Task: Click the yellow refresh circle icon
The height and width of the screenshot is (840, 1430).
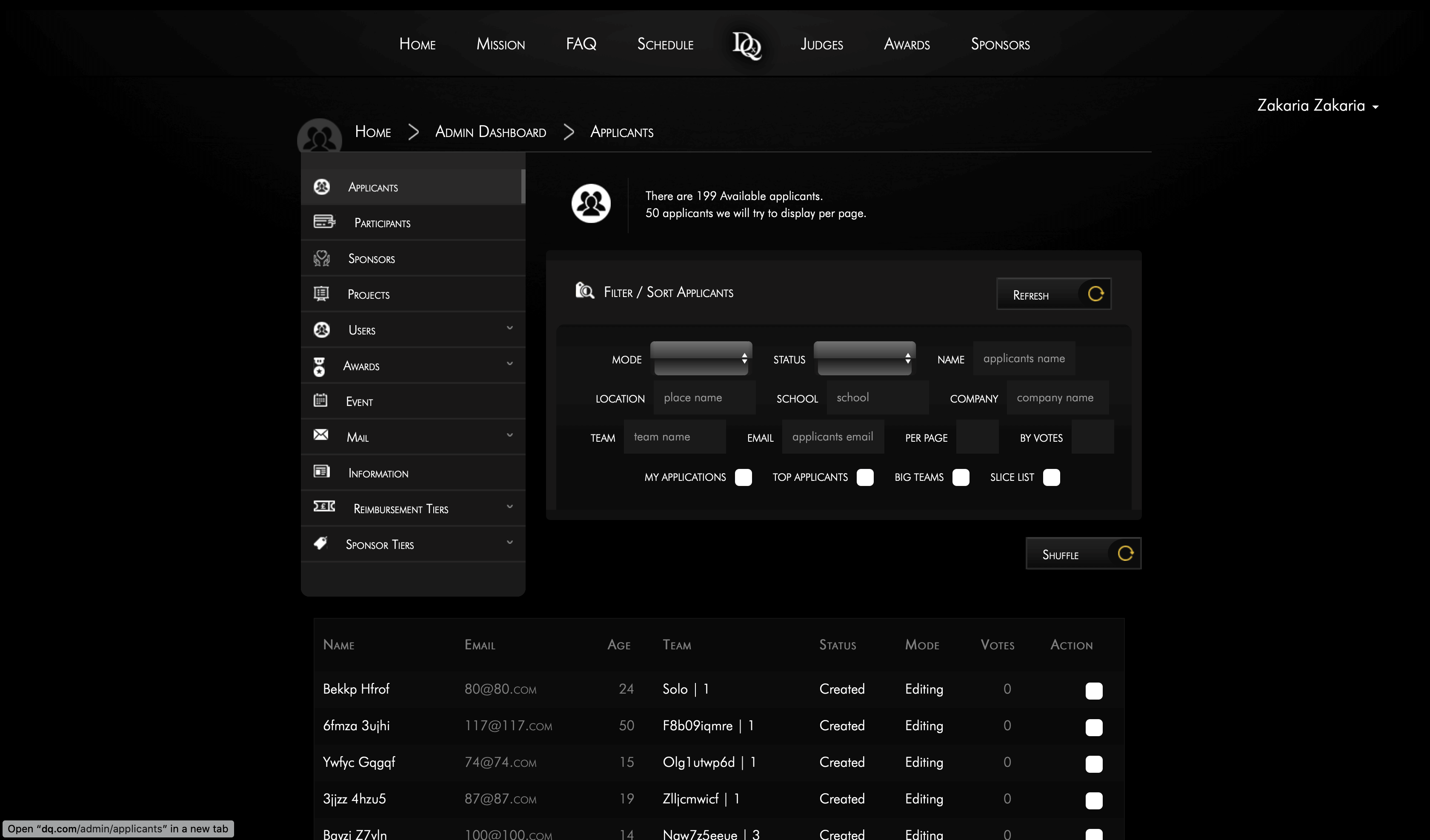Action: pos(1095,294)
